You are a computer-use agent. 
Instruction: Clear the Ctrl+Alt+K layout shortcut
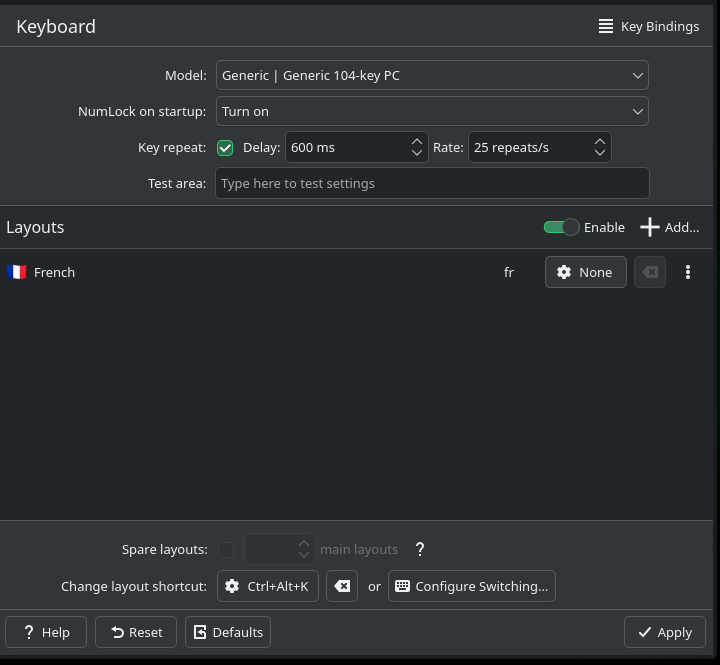click(342, 586)
